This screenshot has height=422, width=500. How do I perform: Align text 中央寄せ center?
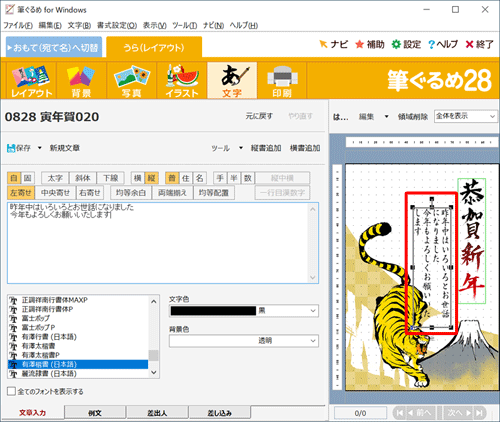[55, 193]
